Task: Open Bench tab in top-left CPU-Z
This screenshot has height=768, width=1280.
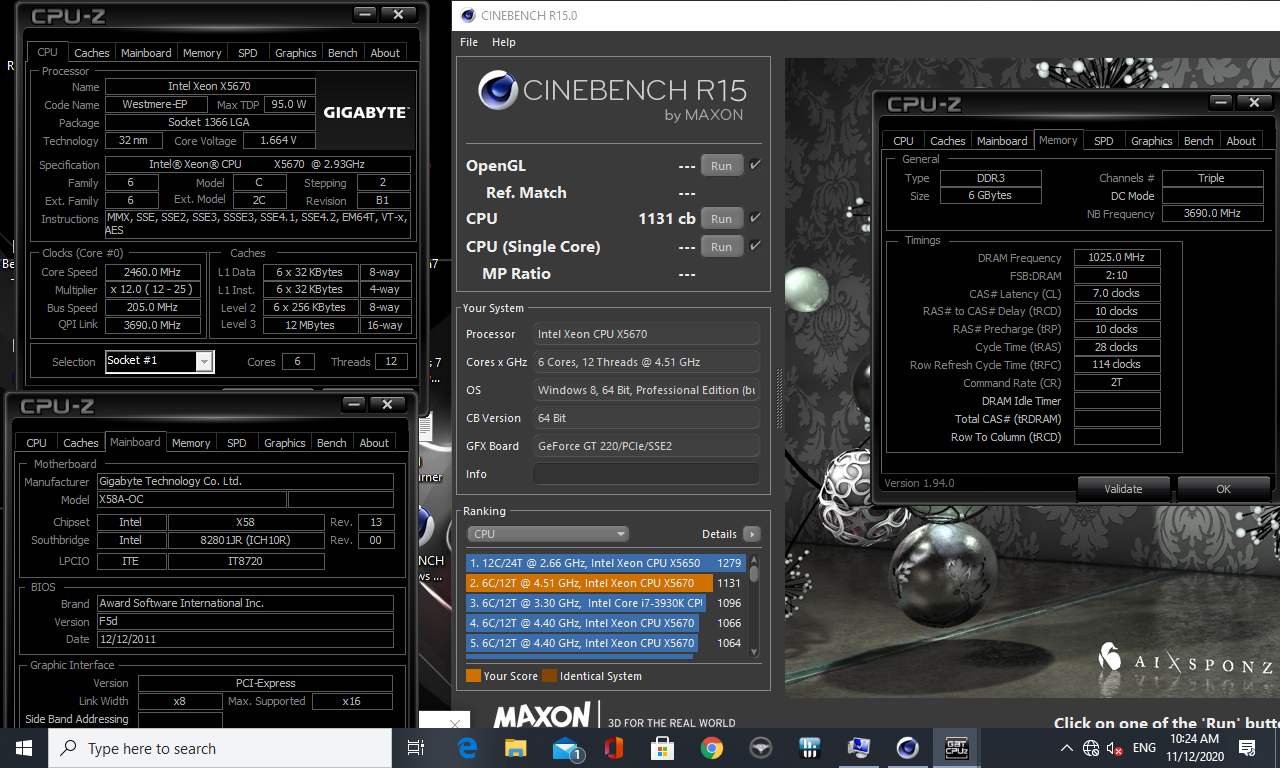Action: point(342,53)
